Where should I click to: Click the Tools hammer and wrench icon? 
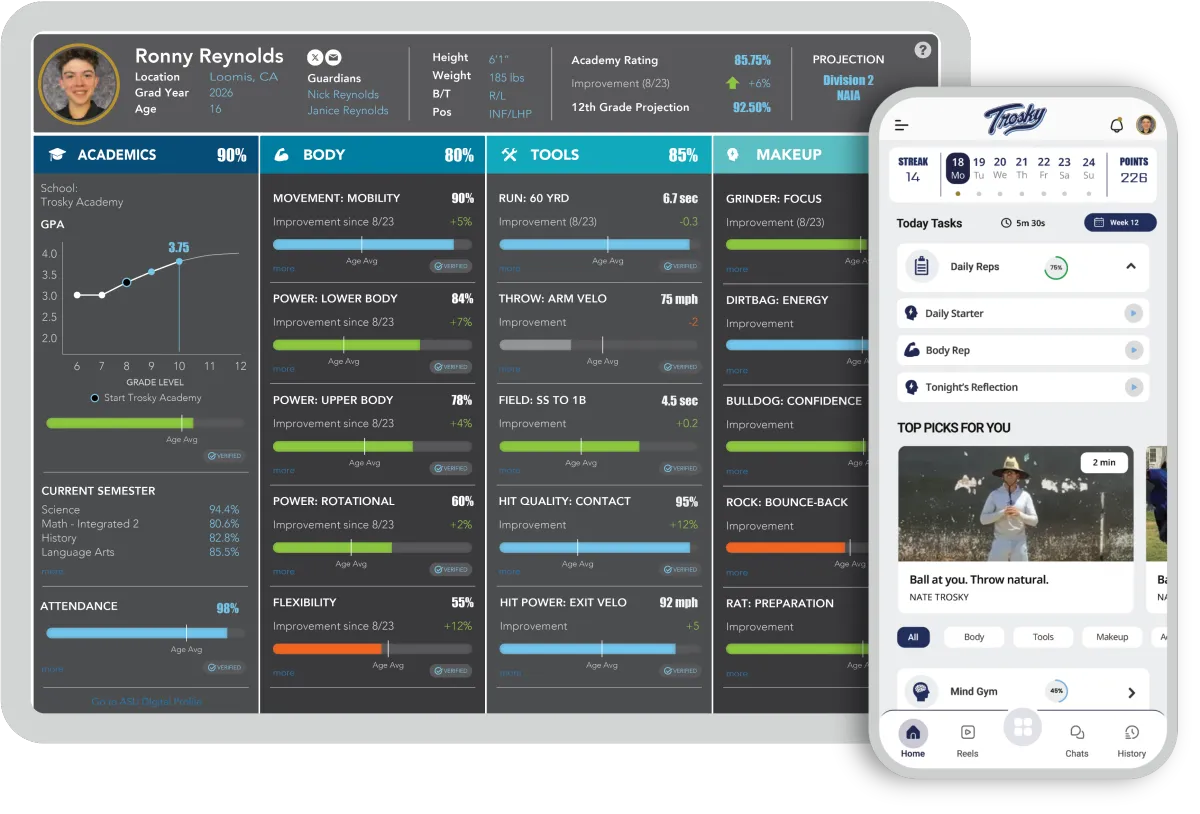[x=509, y=155]
